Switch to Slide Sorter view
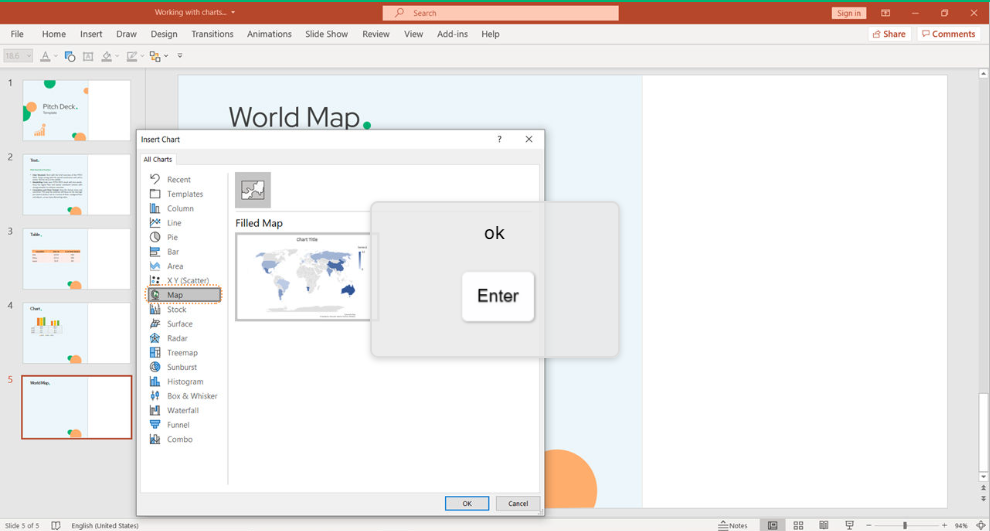This screenshot has height=531, width=990. tap(799, 525)
